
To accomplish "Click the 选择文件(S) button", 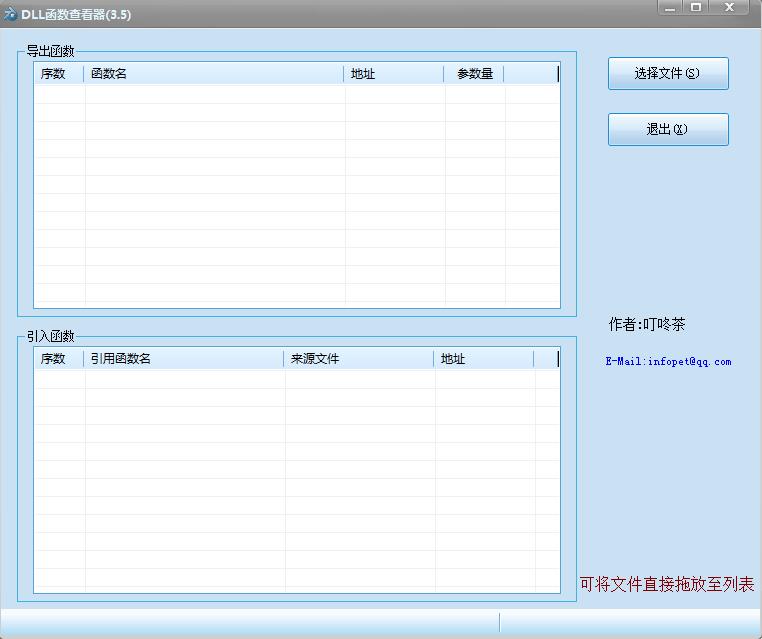I will (668, 73).
